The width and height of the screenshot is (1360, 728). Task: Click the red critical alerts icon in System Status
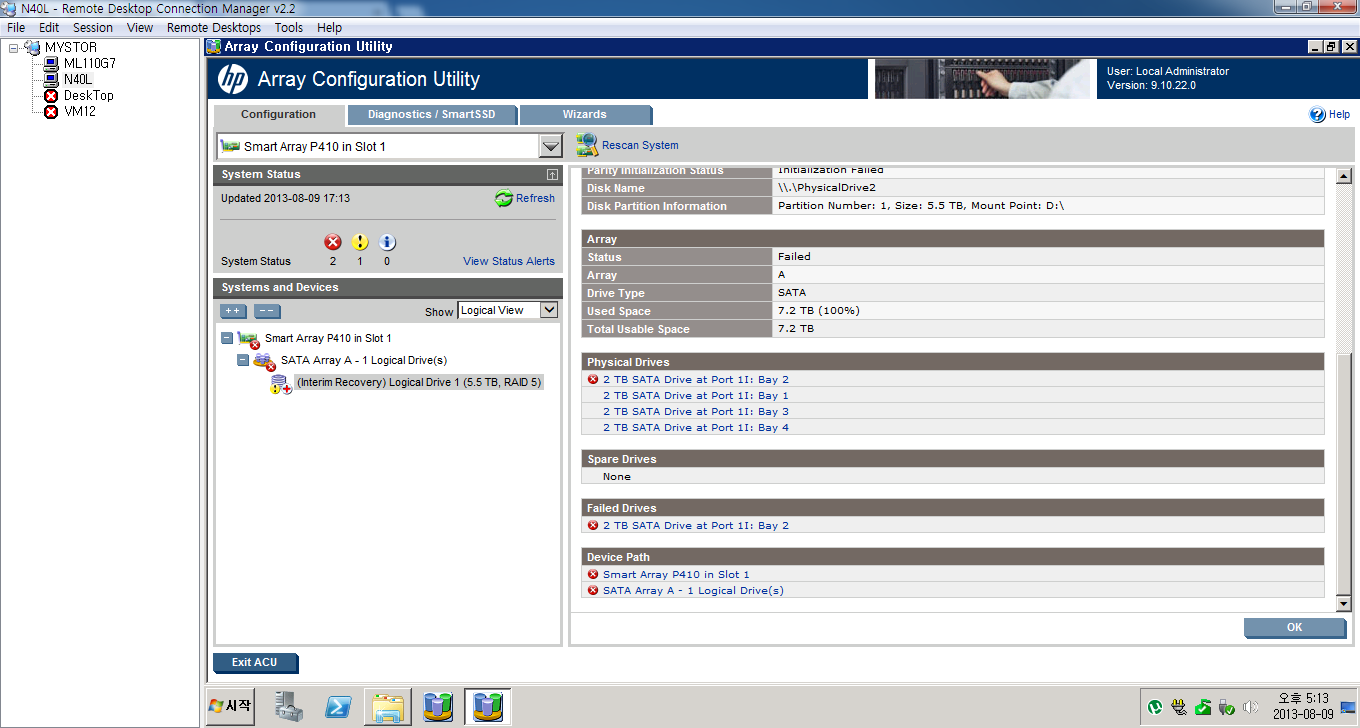(333, 242)
